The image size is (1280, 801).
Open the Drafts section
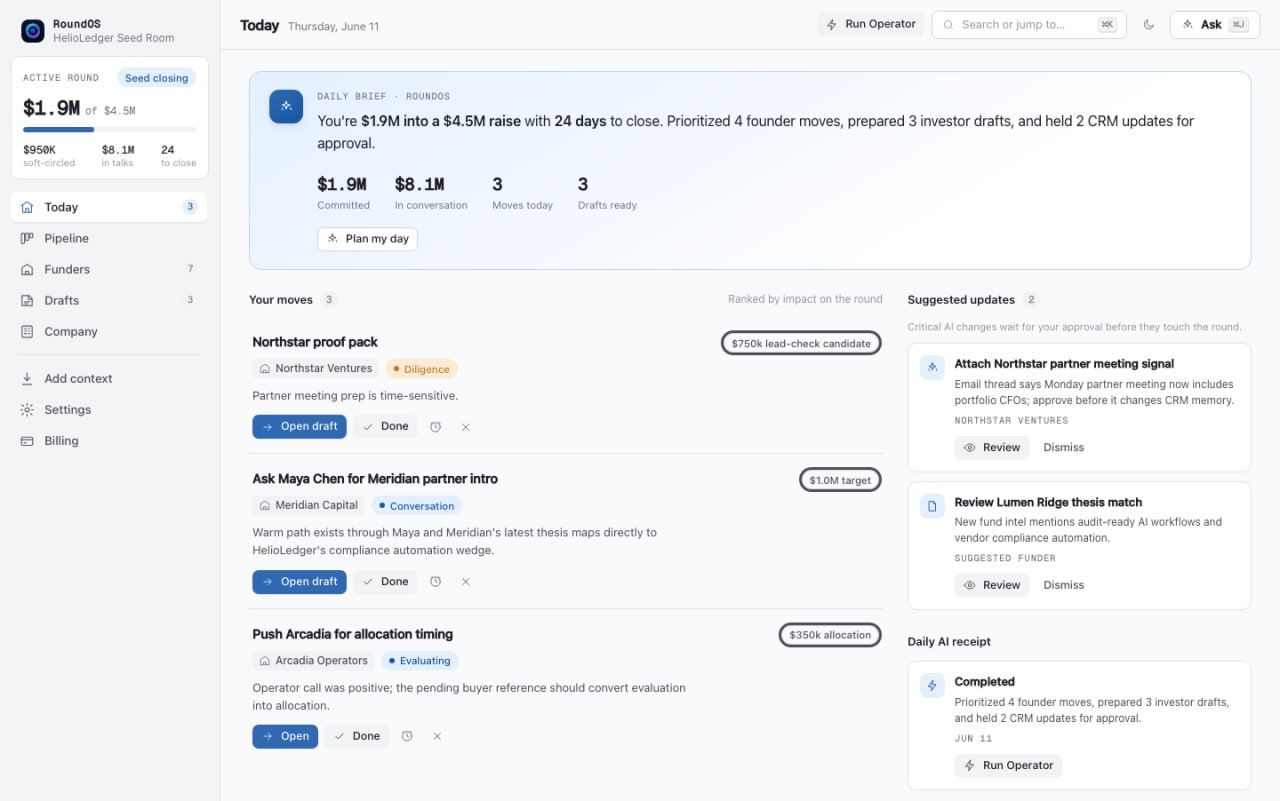(x=109, y=300)
